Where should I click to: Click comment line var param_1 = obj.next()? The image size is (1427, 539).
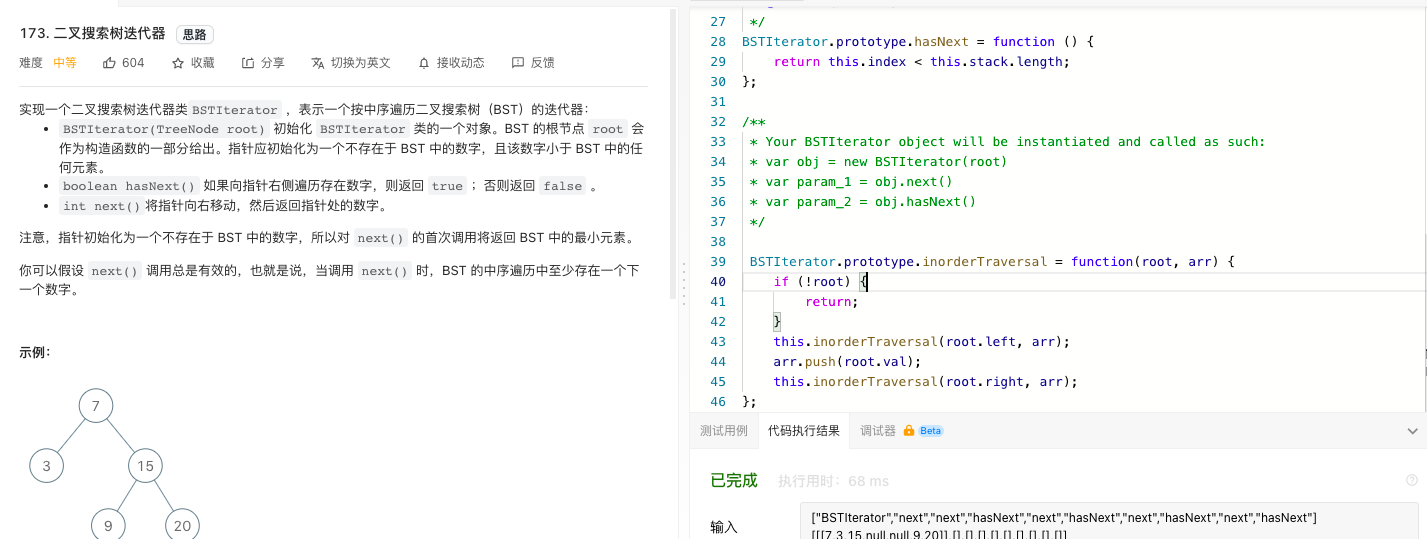coord(851,181)
